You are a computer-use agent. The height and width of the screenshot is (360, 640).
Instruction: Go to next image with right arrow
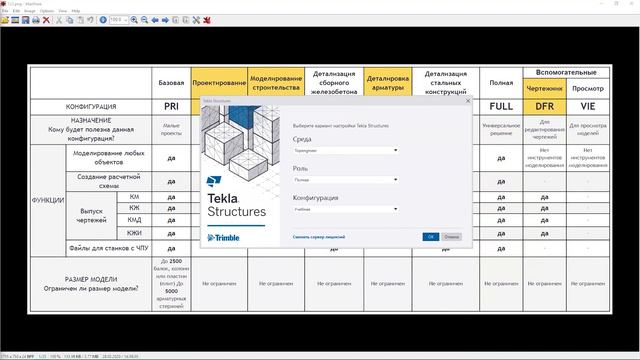click(165, 20)
